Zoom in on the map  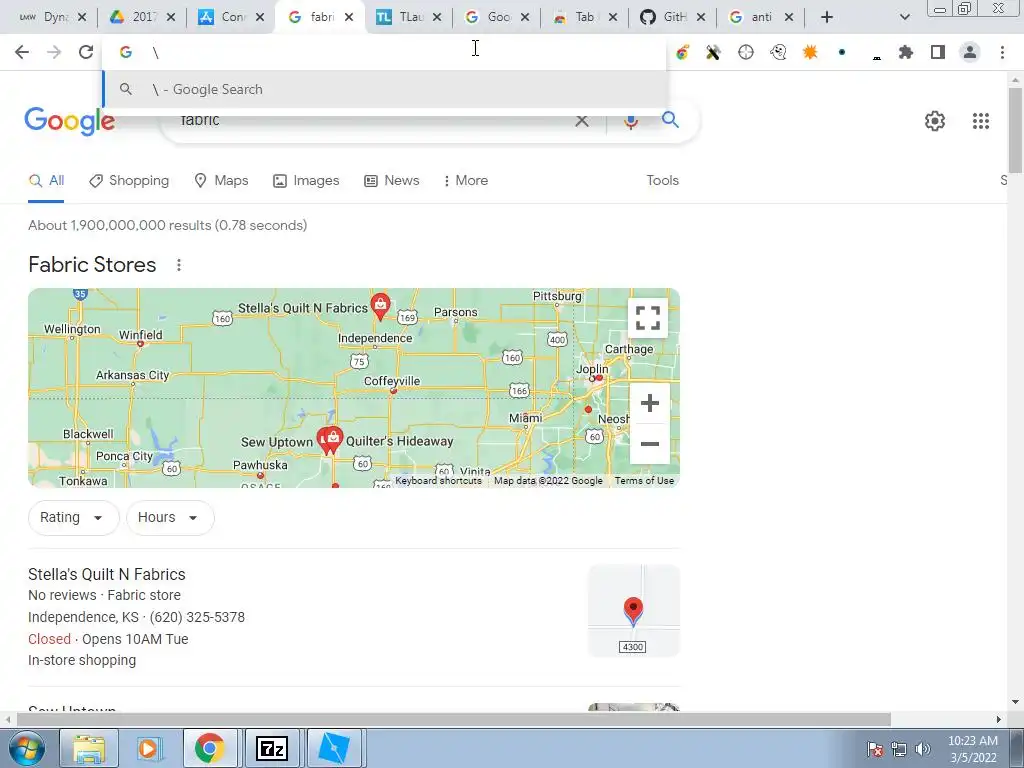coord(649,403)
